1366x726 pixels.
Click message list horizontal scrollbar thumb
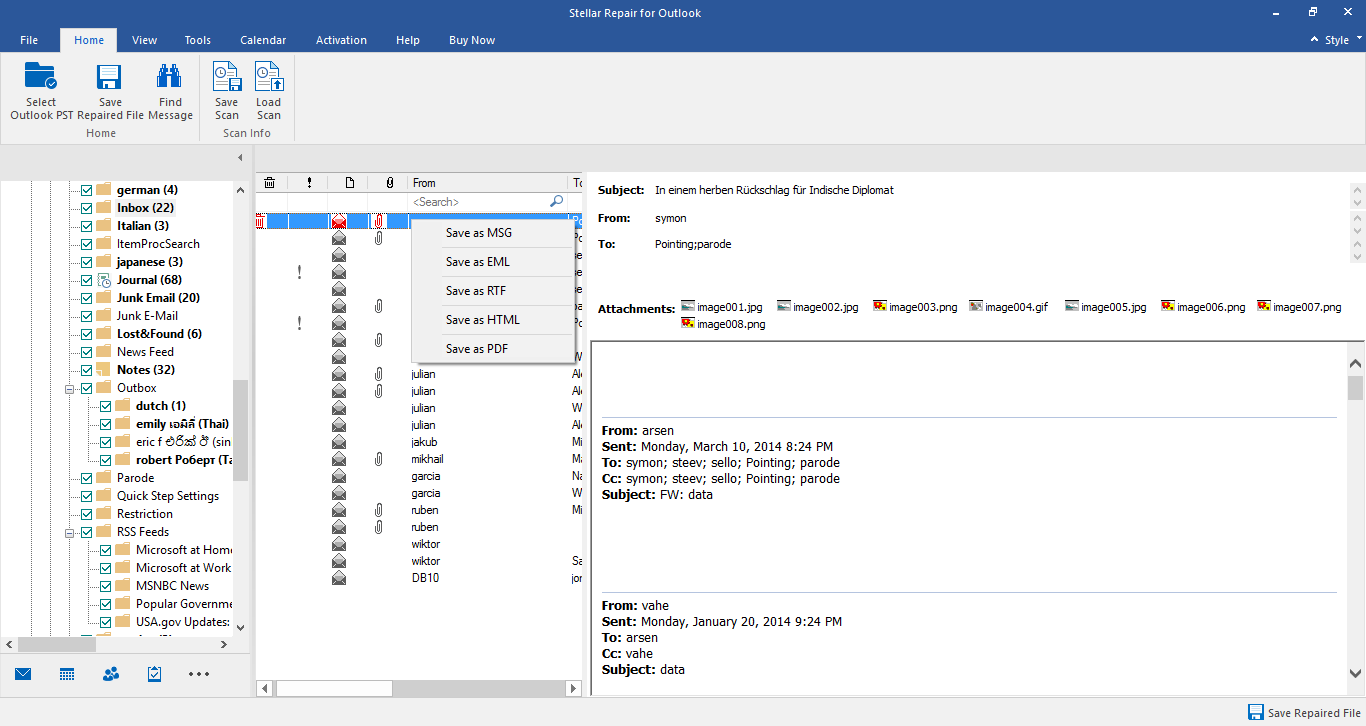click(334, 688)
